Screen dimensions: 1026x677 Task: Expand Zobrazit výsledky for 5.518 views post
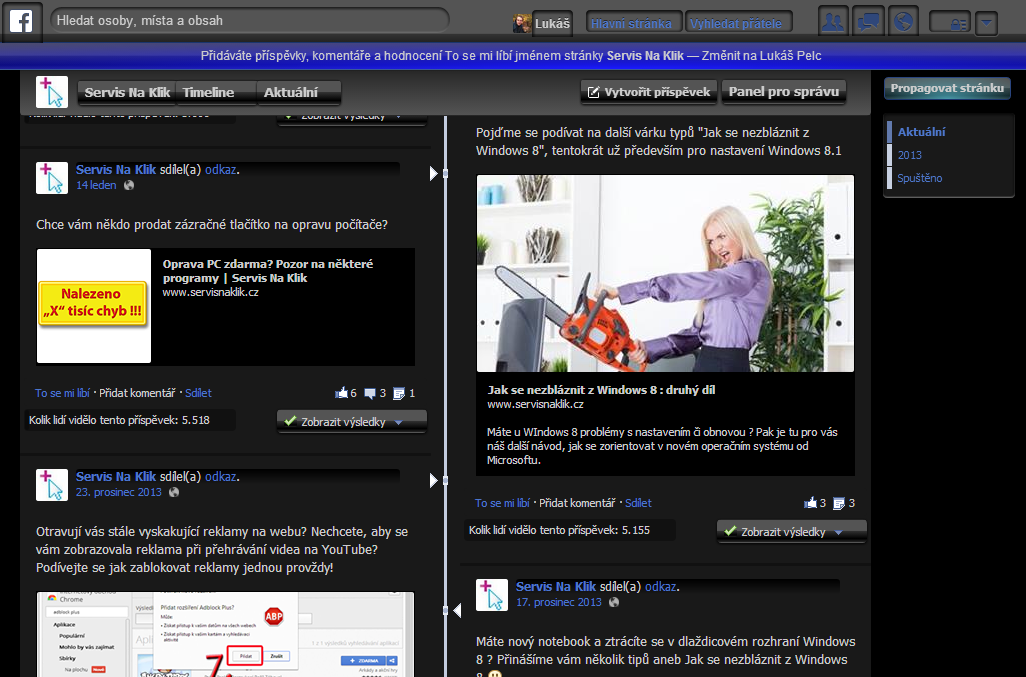point(351,422)
